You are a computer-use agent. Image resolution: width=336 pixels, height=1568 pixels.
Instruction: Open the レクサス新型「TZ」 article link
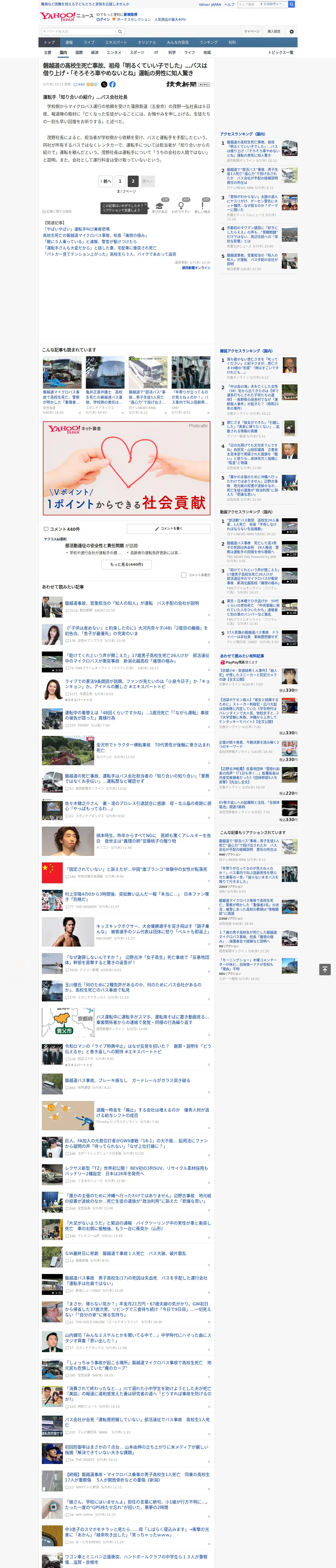point(137,1171)
